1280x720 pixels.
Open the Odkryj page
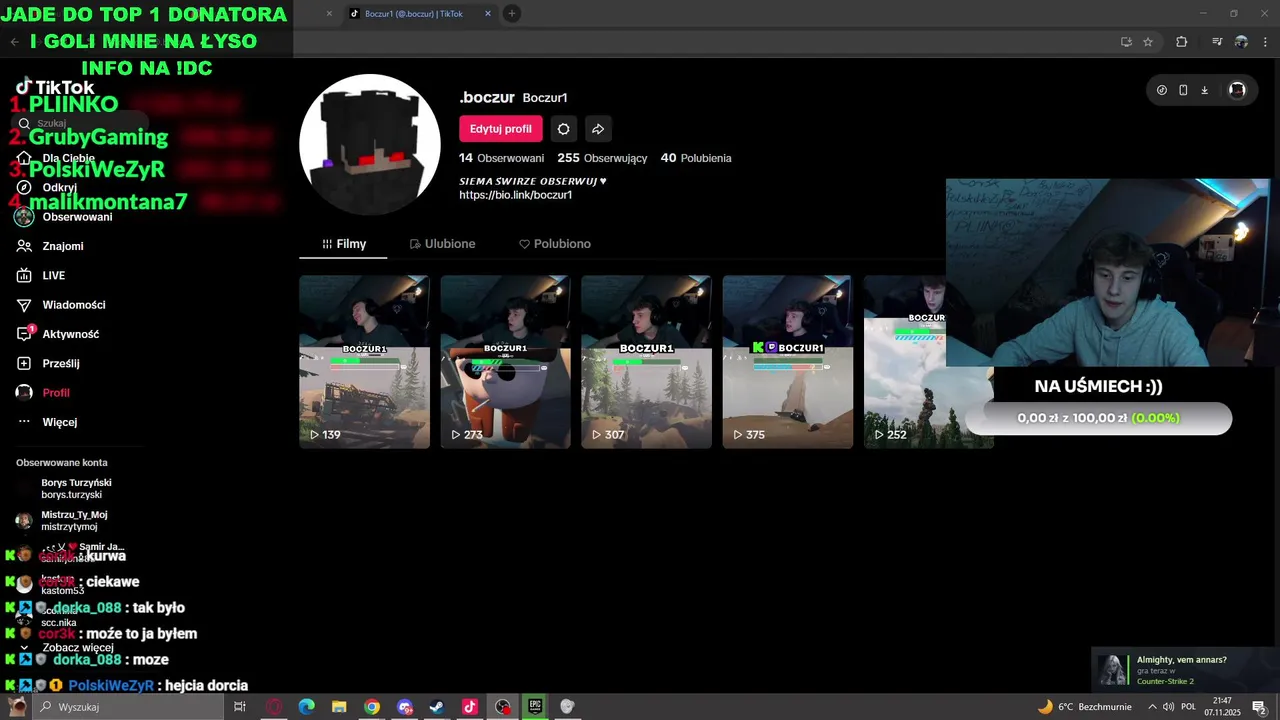tap(59, 187)
